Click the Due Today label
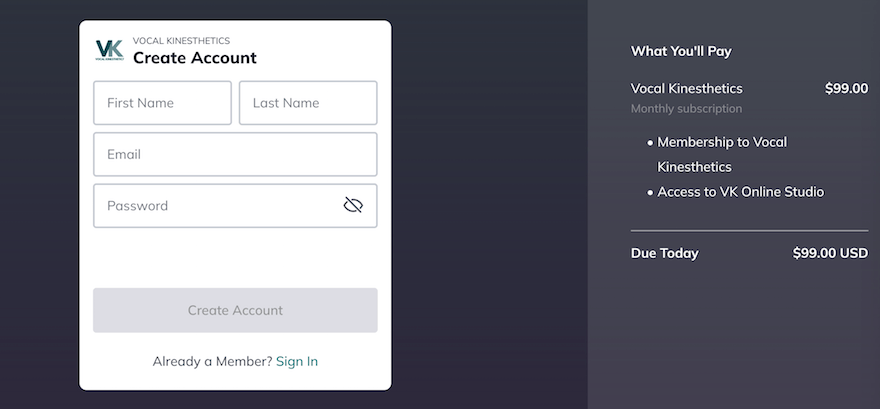 [x=664, y=254]
